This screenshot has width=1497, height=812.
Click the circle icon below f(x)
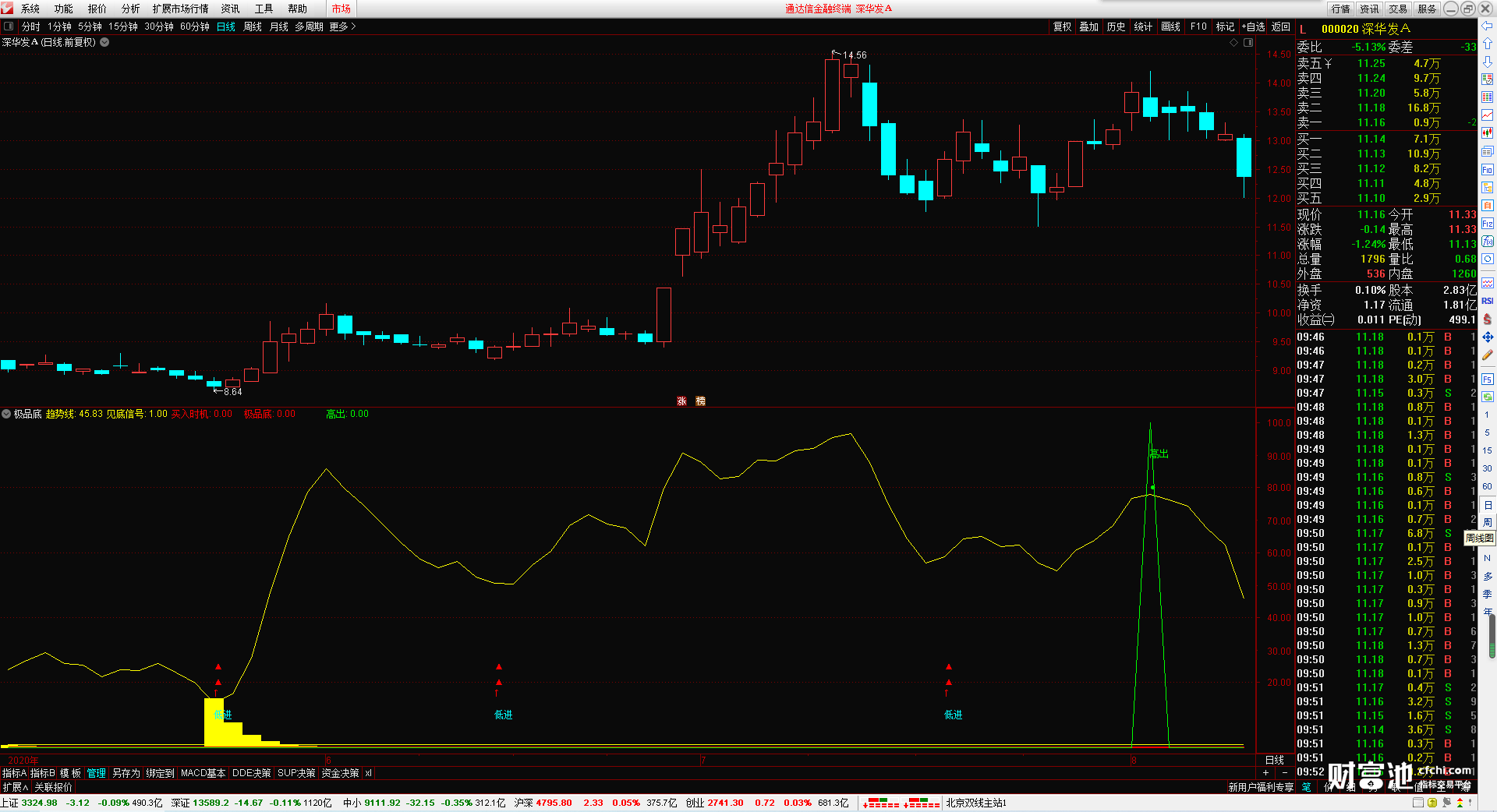coord(1487,259)
